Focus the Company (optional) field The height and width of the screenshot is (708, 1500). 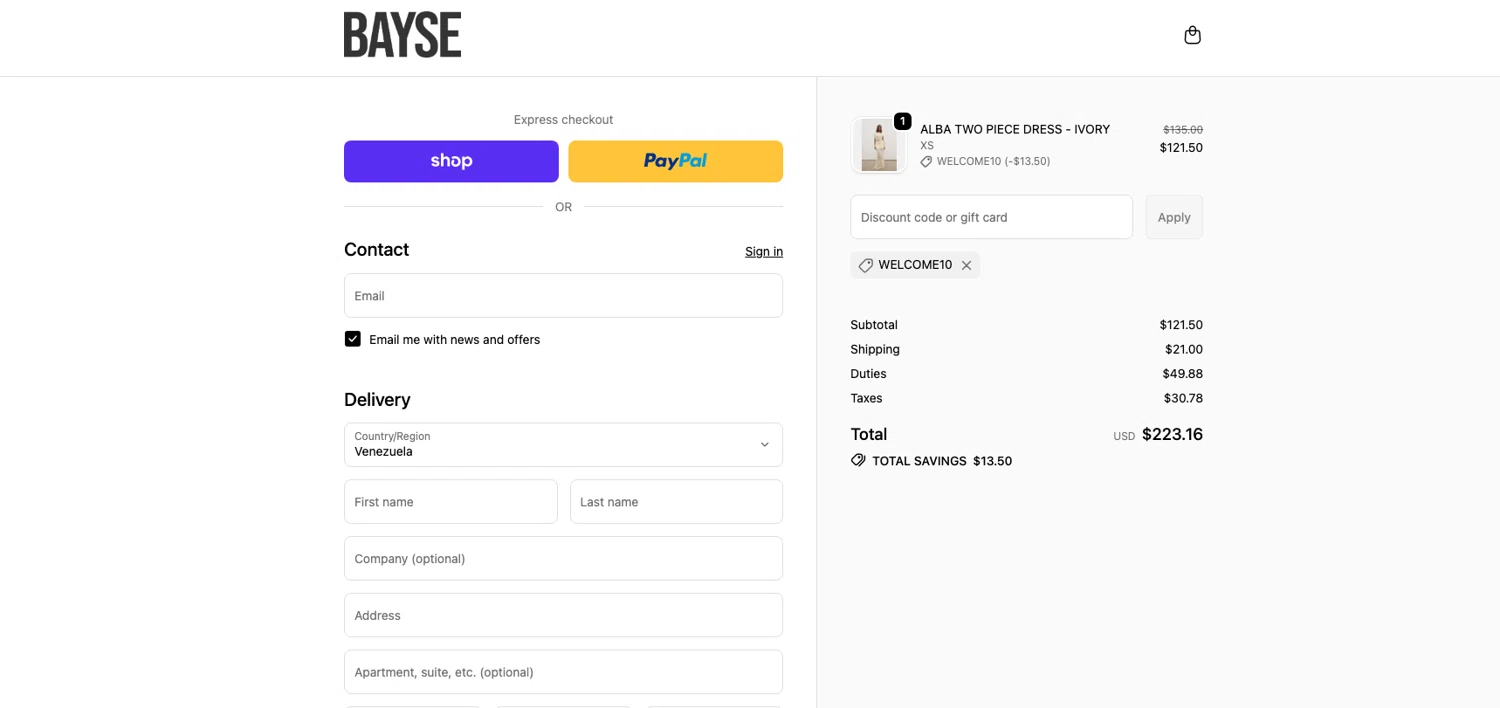point(563,558)
